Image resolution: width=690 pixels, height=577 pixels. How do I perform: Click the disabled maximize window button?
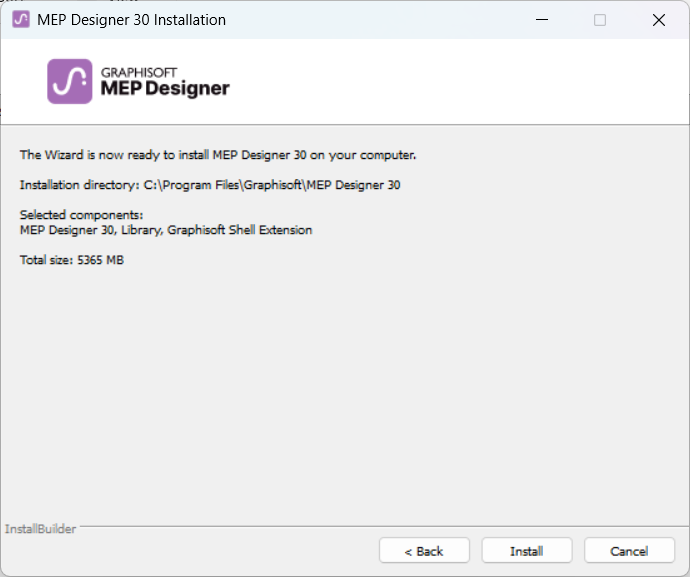coord(600,20)
